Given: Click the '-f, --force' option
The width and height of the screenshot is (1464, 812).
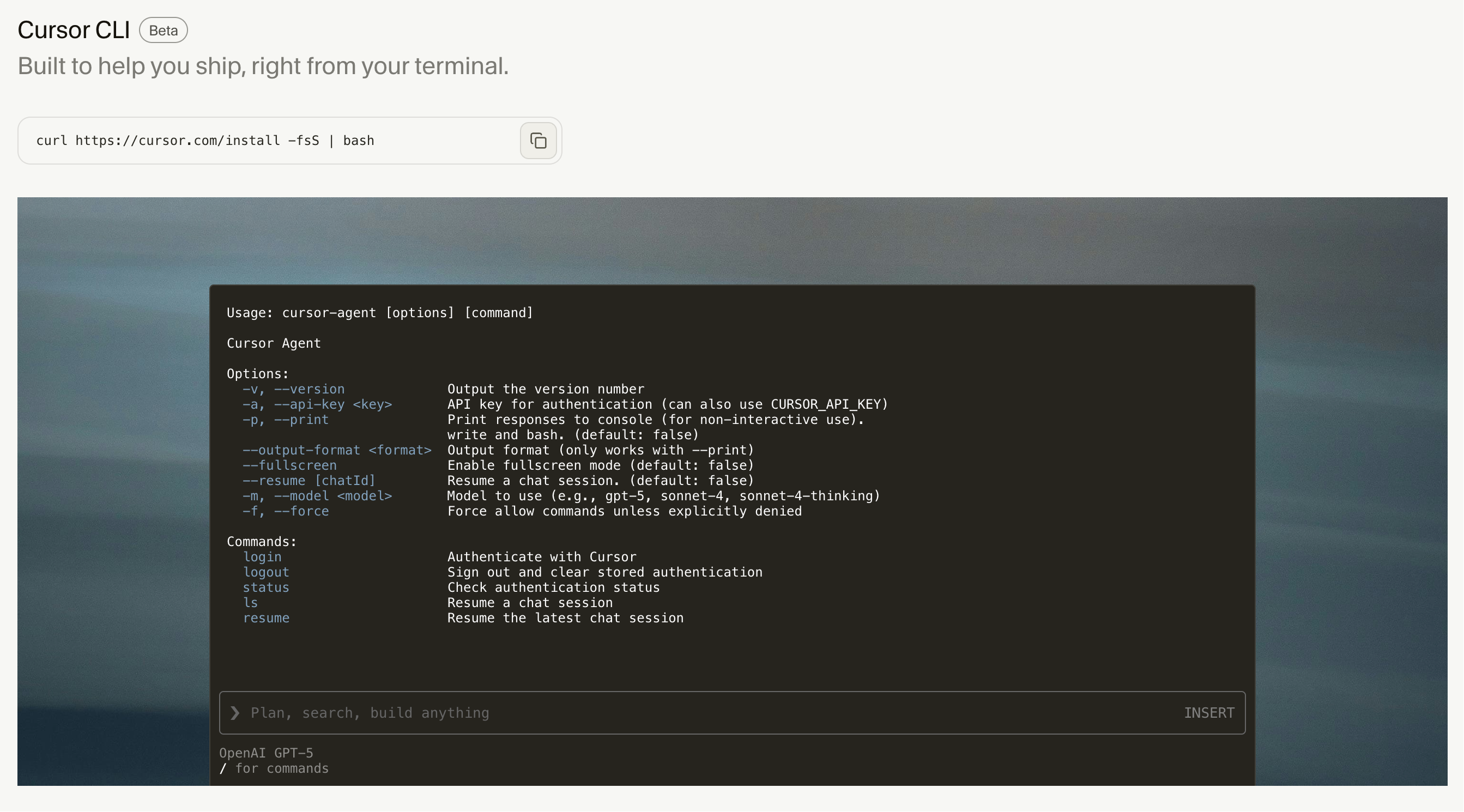Looking at the screenshot, I should 285,511.
